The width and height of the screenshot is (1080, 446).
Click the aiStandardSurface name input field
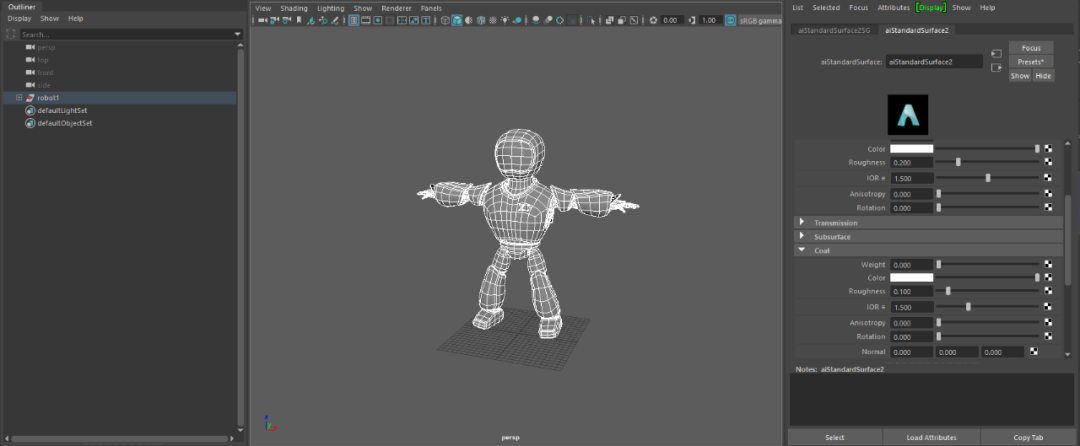click(x=934, y=62)
